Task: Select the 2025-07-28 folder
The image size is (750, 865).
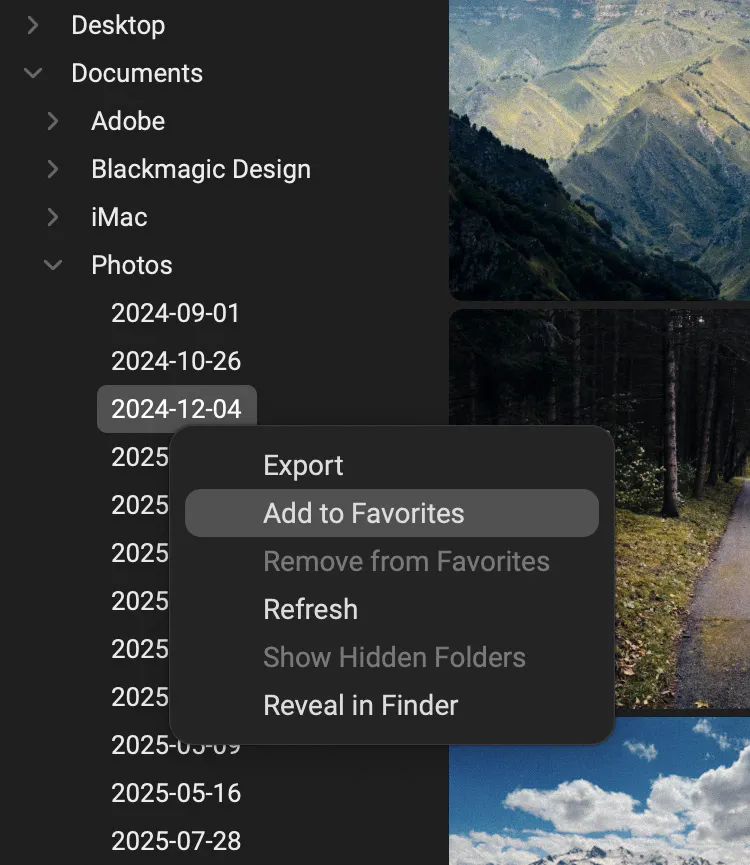Action: (x=176, y=841)
